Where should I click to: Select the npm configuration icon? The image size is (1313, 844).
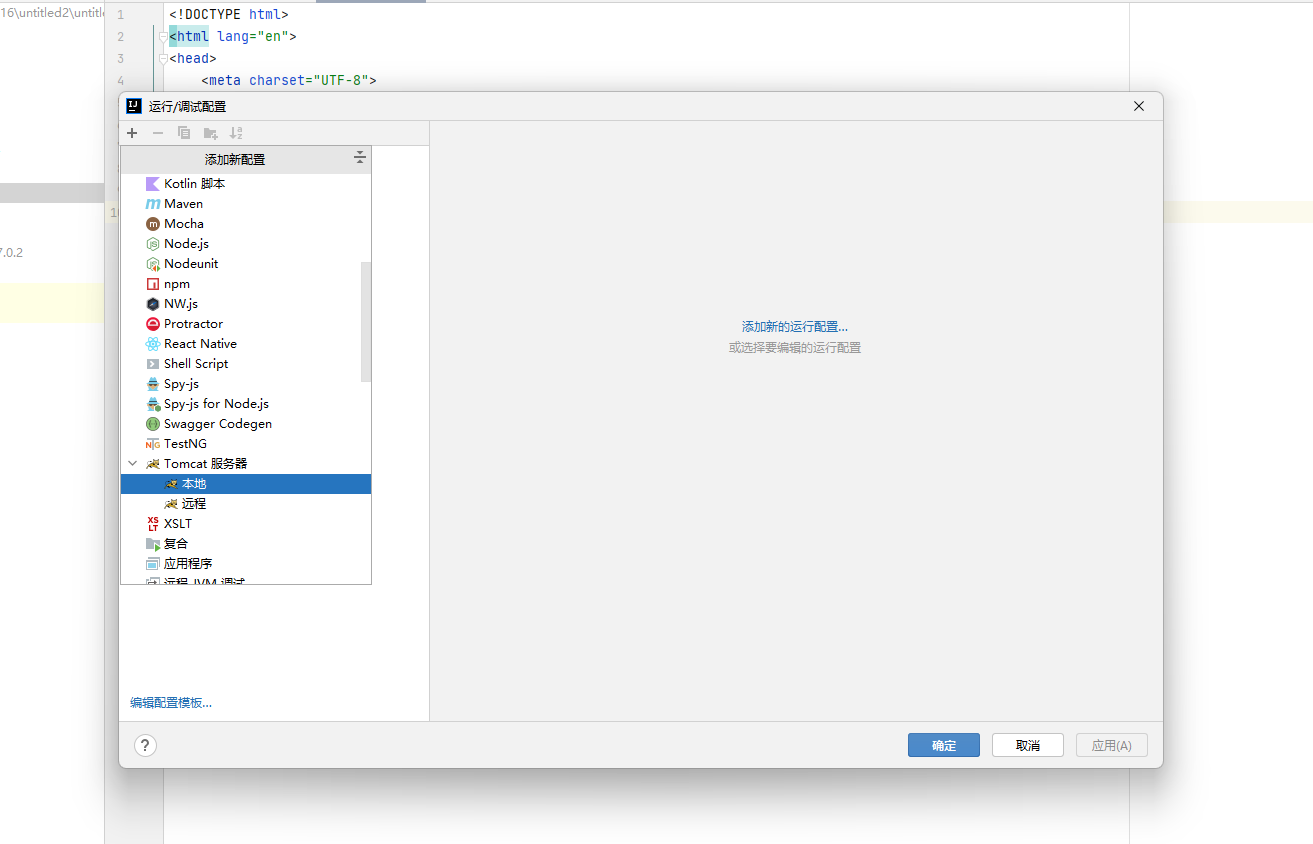153,284
